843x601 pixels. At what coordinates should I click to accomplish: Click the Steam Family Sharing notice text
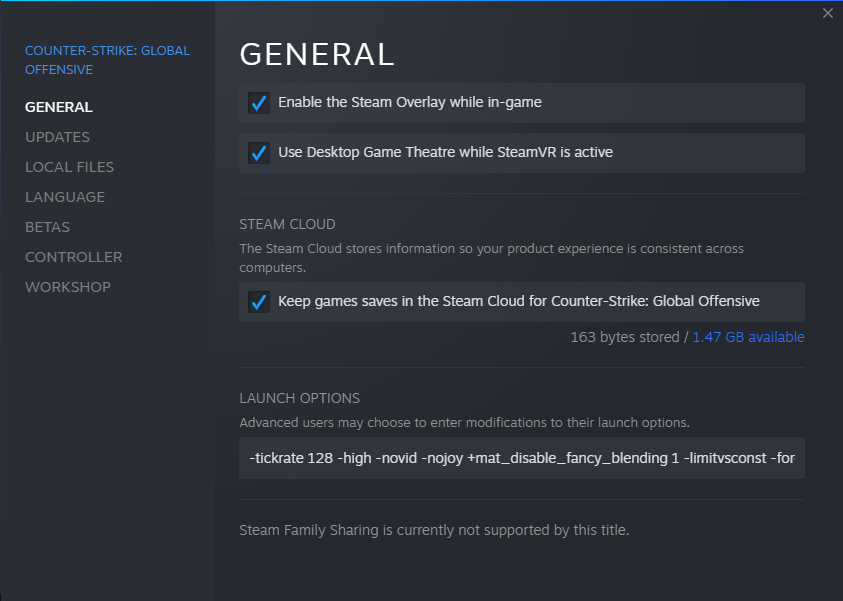pos(434,530)
